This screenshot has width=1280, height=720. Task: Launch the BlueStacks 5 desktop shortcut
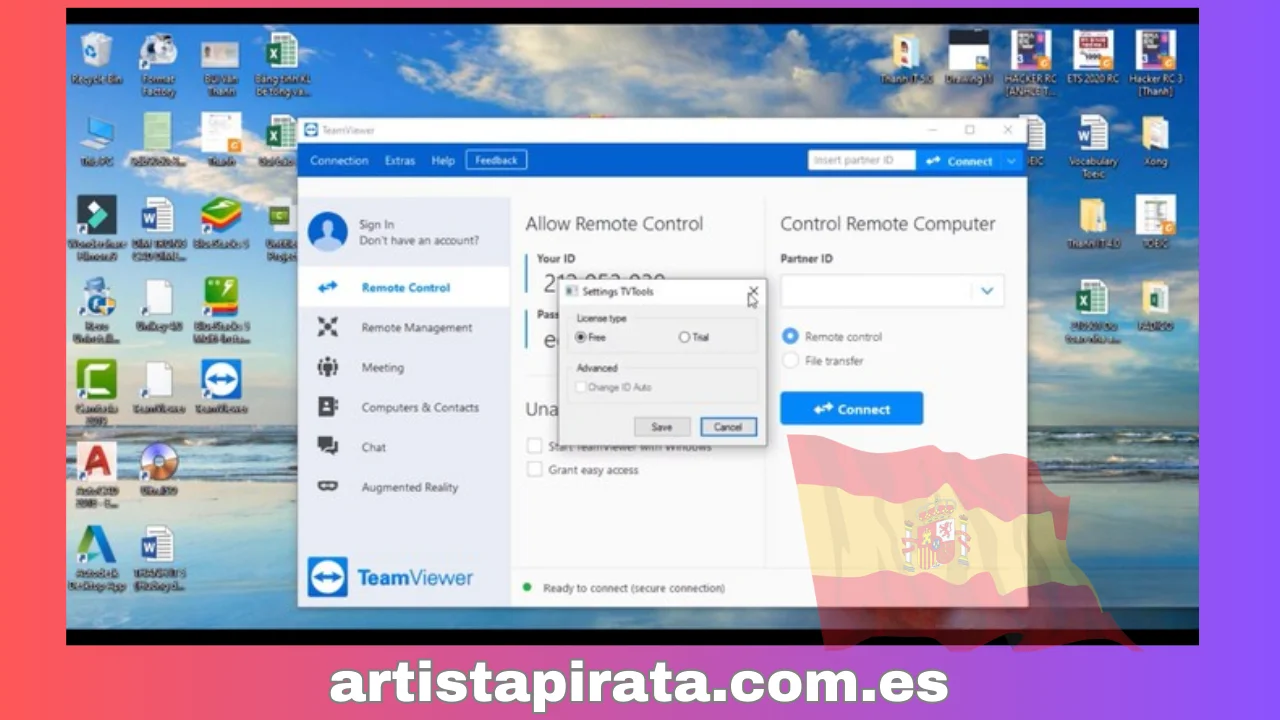221,223
